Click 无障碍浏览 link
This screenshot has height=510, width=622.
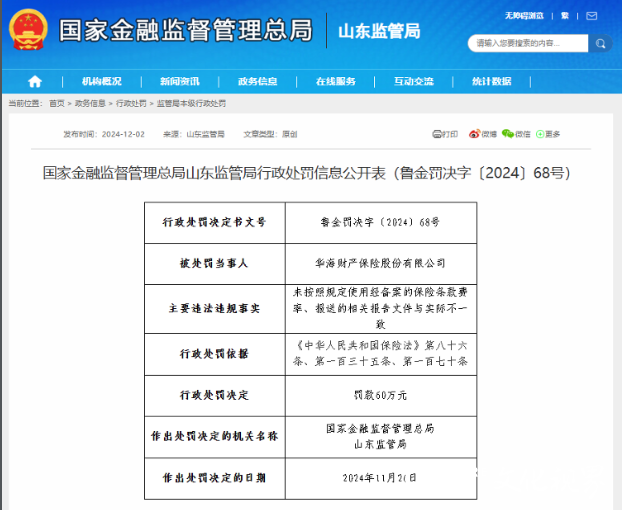click(524, 16)
